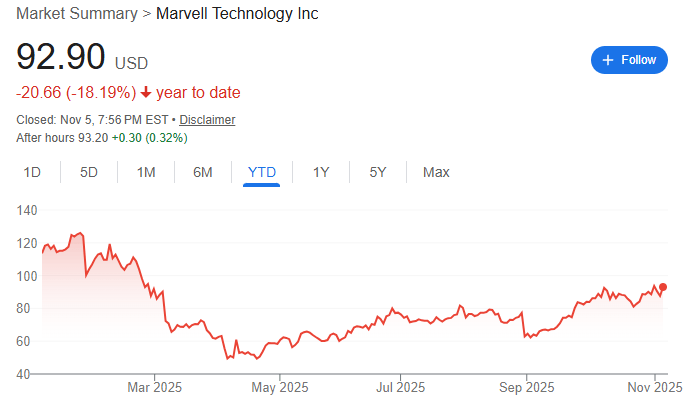Show the 1M chart range
The height and width of the screenshot is (408, 698).
click(x=146, y=172)
